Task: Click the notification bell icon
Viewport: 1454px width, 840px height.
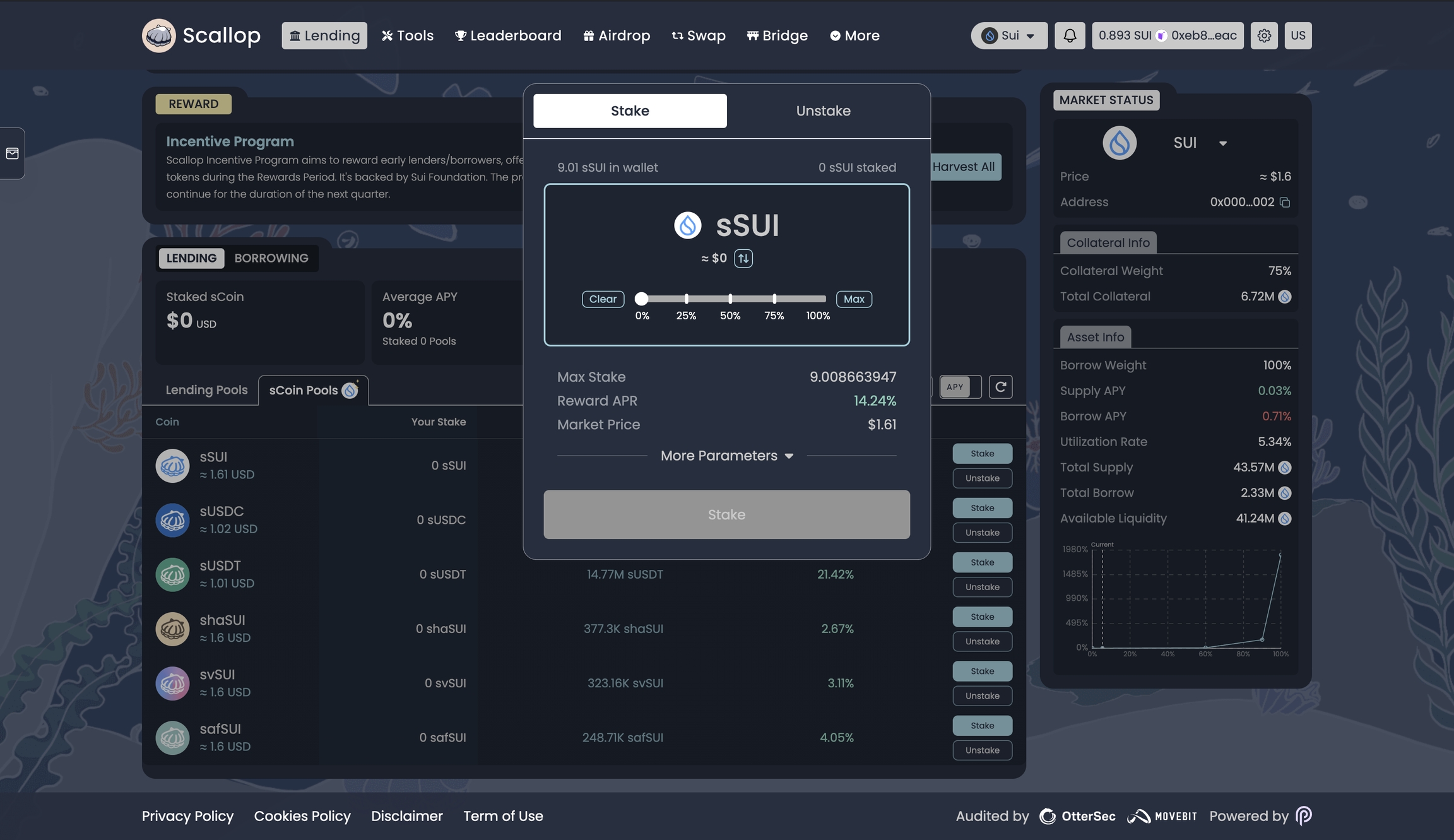Action: point(1070,36)
